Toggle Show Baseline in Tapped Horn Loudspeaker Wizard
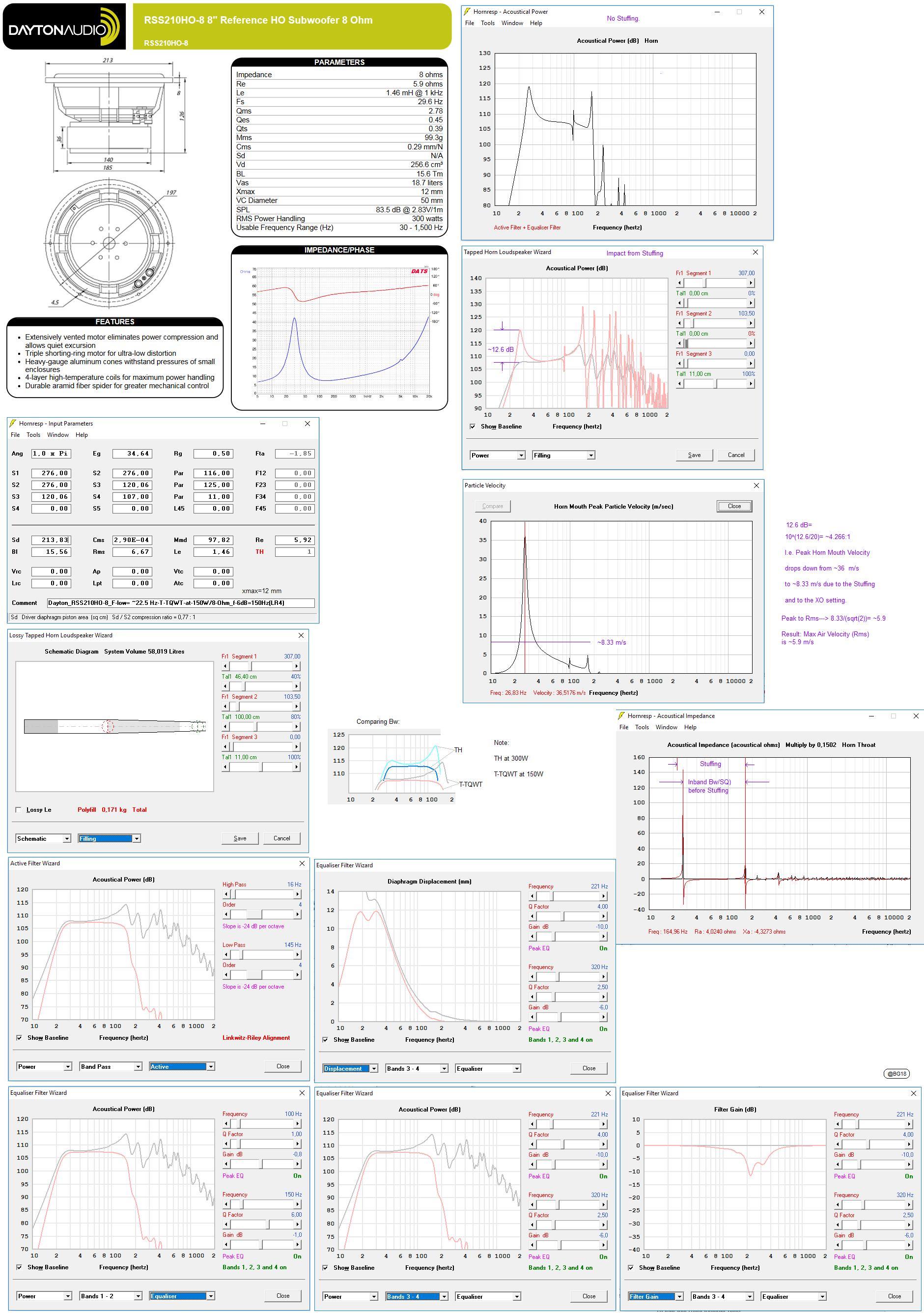924x1313 pixels. [472, 427]
